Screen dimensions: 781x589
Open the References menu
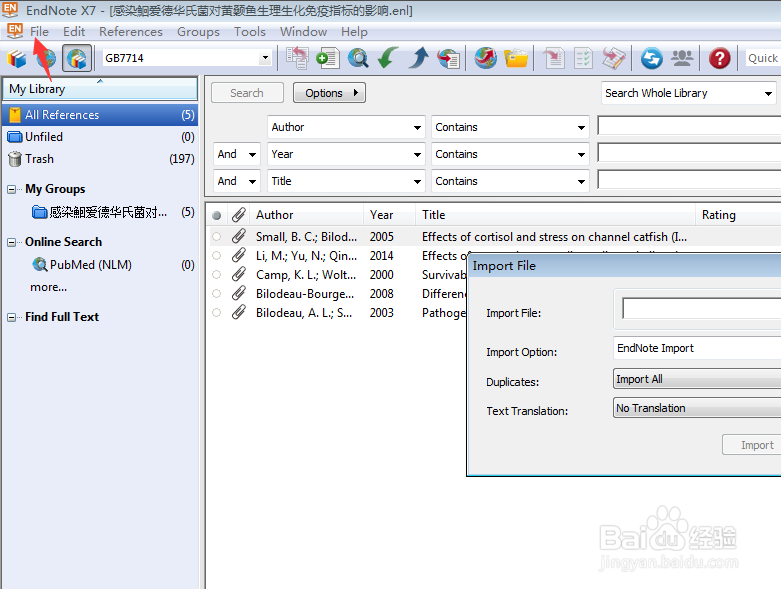(130, 31)
